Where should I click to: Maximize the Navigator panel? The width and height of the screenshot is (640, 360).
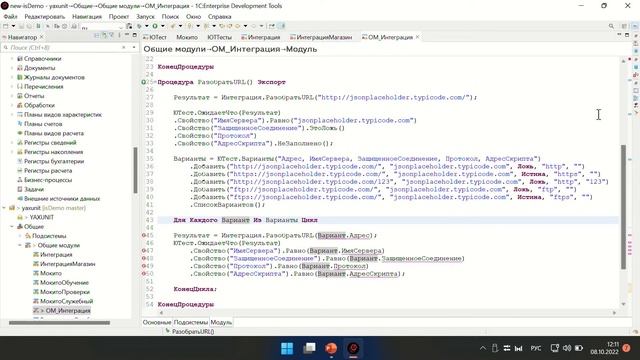134,36
